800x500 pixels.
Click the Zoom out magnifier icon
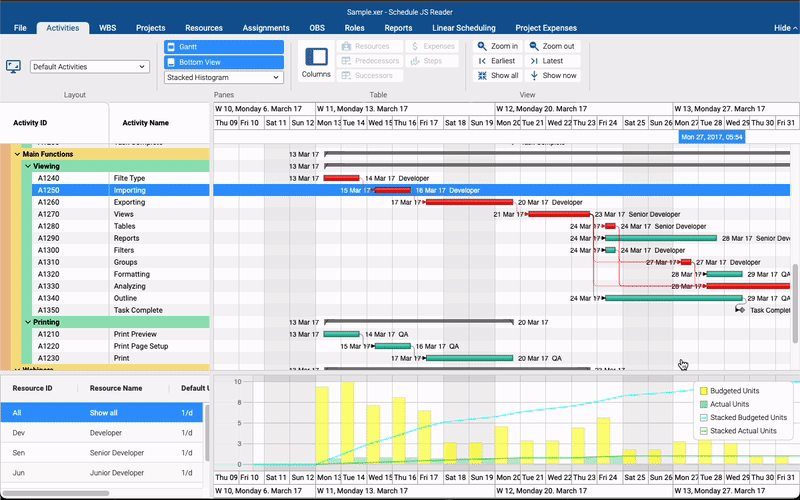pos(532,46)
